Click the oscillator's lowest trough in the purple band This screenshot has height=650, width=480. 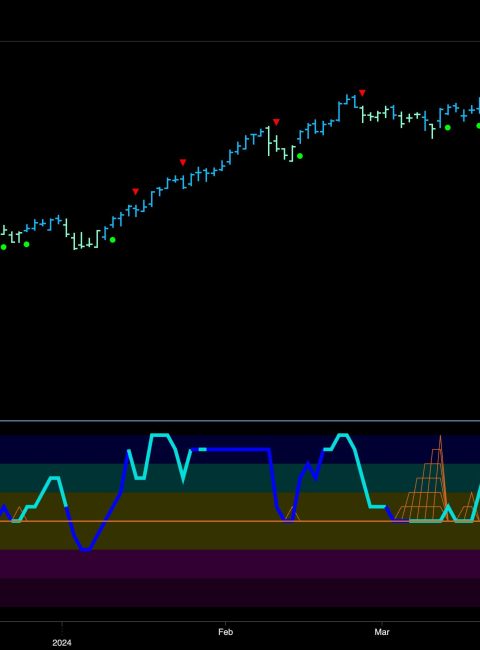pos(86,550)
